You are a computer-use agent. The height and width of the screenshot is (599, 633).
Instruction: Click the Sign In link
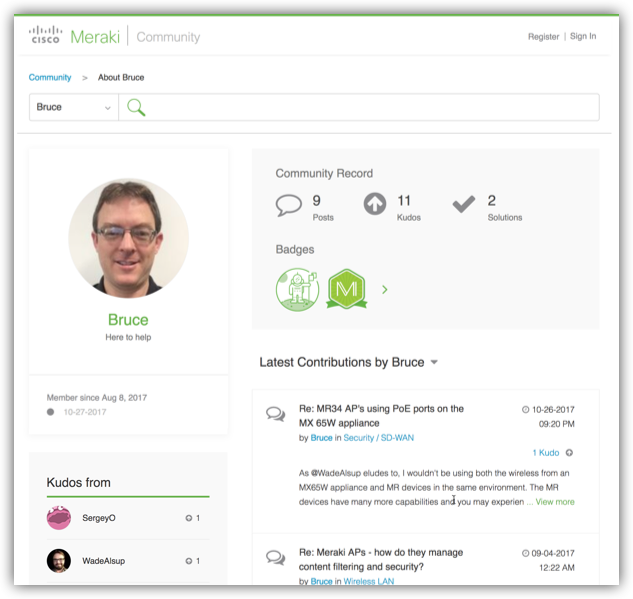(582, 37)
